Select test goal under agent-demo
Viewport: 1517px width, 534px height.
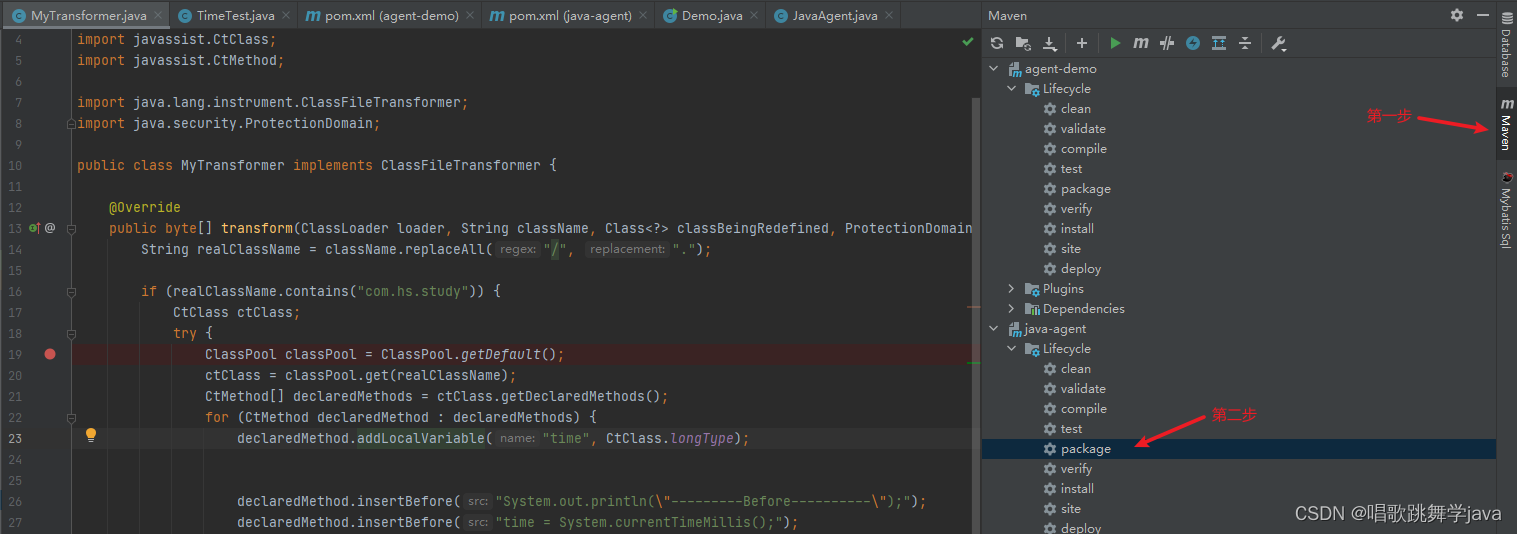click(x=1071, y=169)
